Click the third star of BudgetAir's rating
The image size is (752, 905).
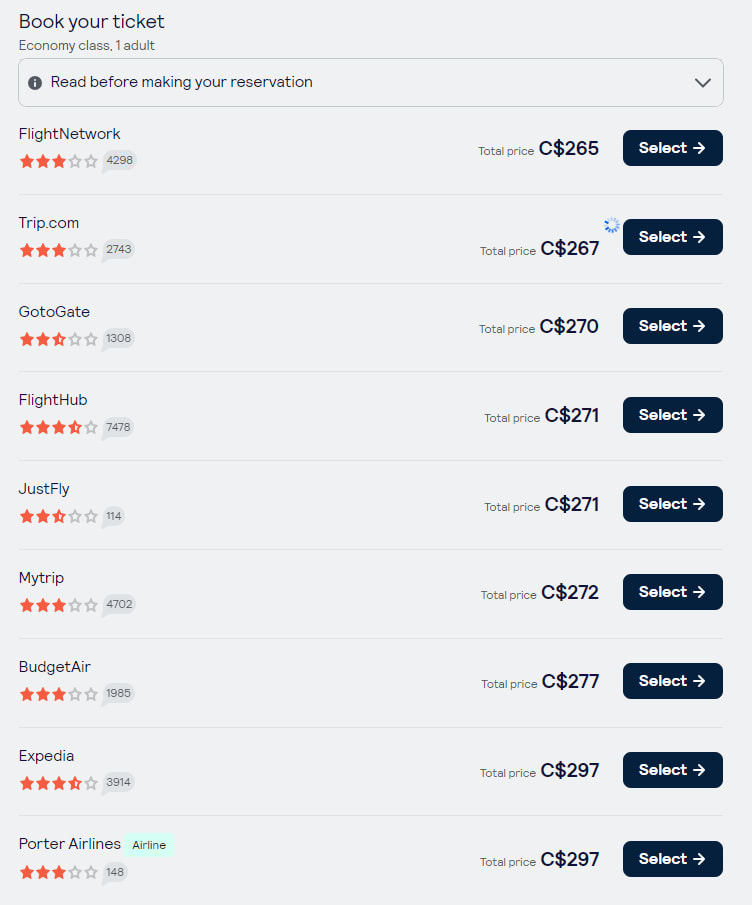[58, 694]
